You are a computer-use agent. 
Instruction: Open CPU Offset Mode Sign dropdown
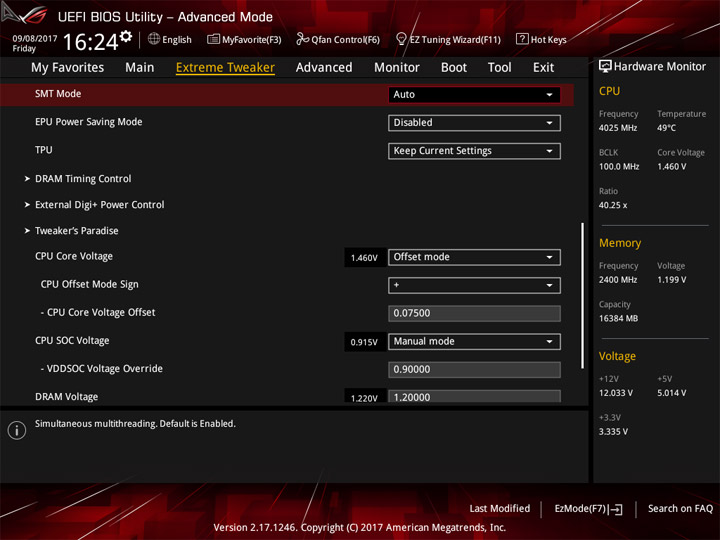coord(474,285)
